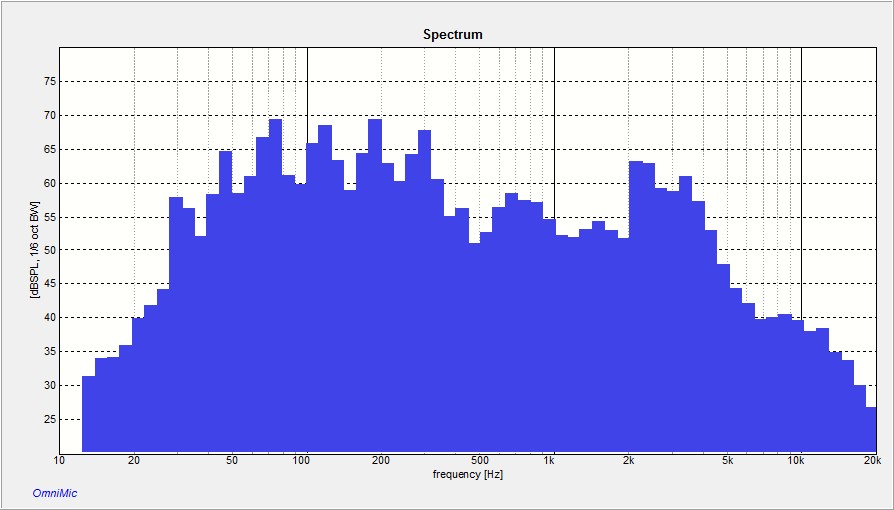This screenshot has width=894, height=510.
Task: Click the 65 dB y-axis tick label
Action: pyautogui.click(x=48, y=150)
